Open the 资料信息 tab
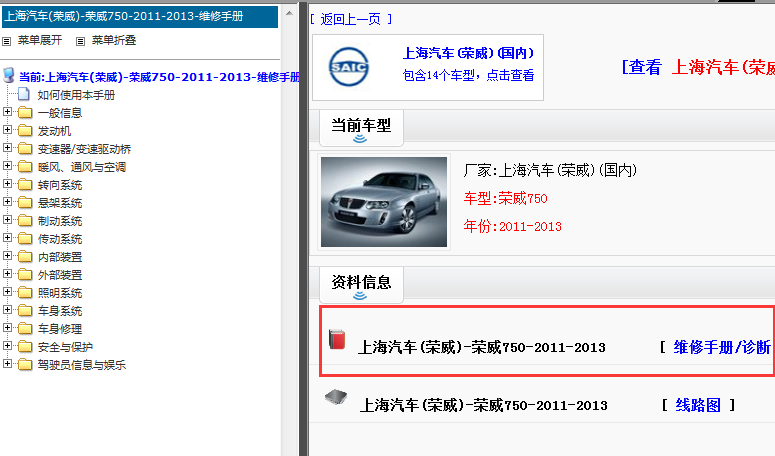 [x=361, y=284]
